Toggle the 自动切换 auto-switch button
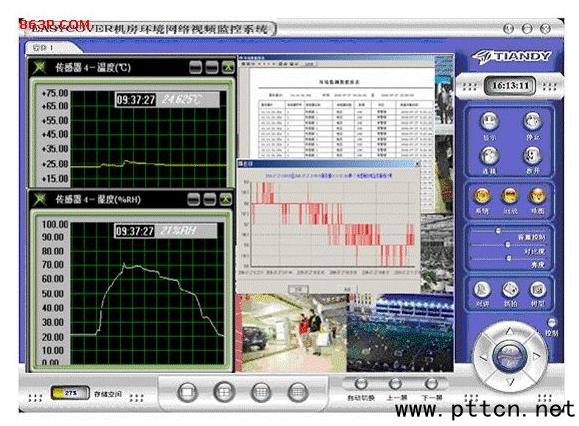This screenshot has width=579, height=426. (360, 384)
